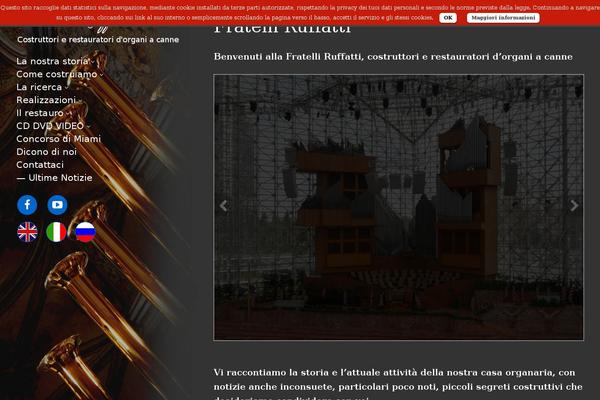This screenshot has width=600, height=400.
Task: Open La ricerca menu item
Action: pos(39,87)
